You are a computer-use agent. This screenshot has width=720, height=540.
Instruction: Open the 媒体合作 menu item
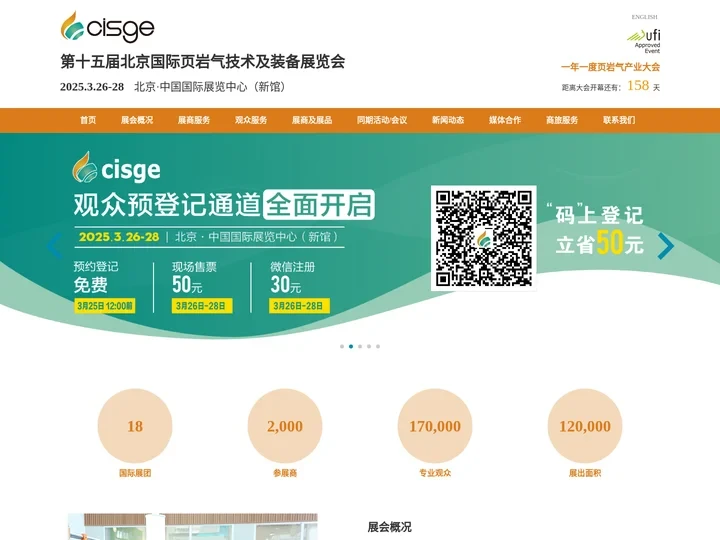click(505, 120)
